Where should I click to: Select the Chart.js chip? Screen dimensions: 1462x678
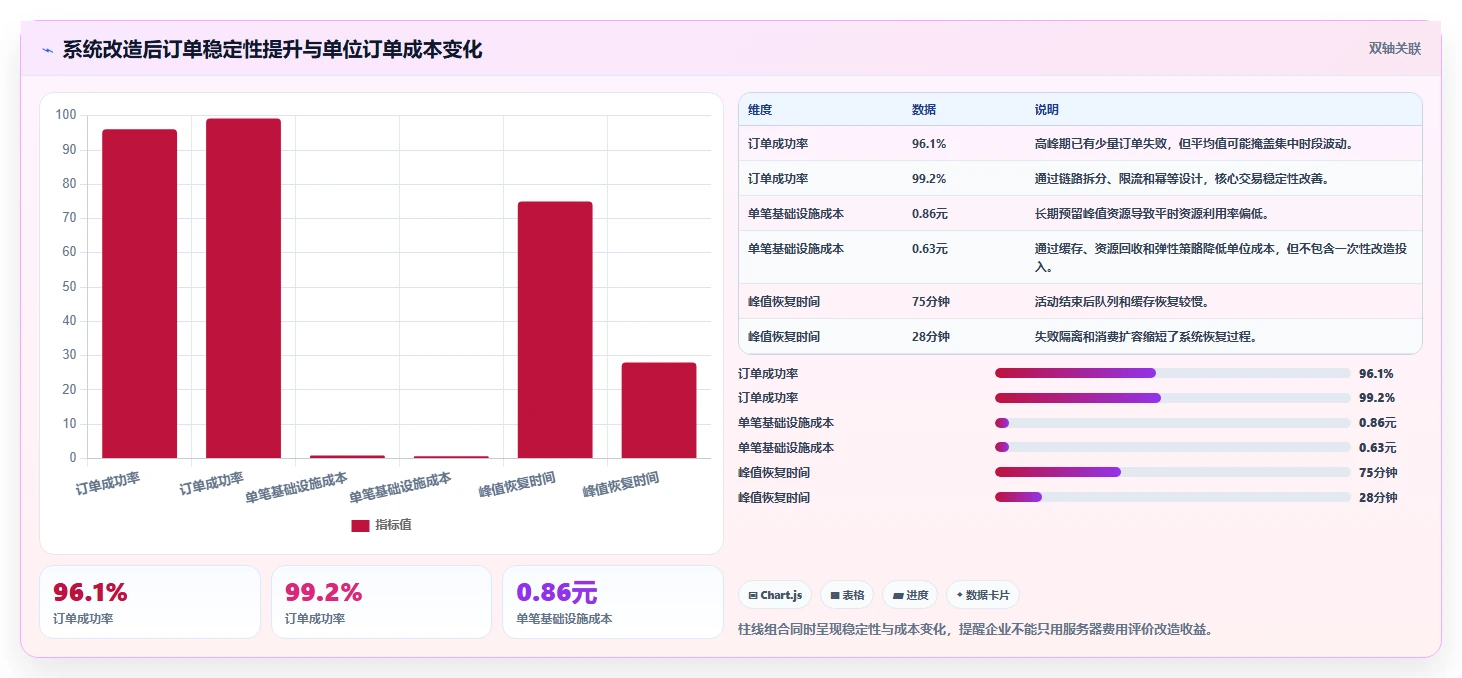pos(776,595)
